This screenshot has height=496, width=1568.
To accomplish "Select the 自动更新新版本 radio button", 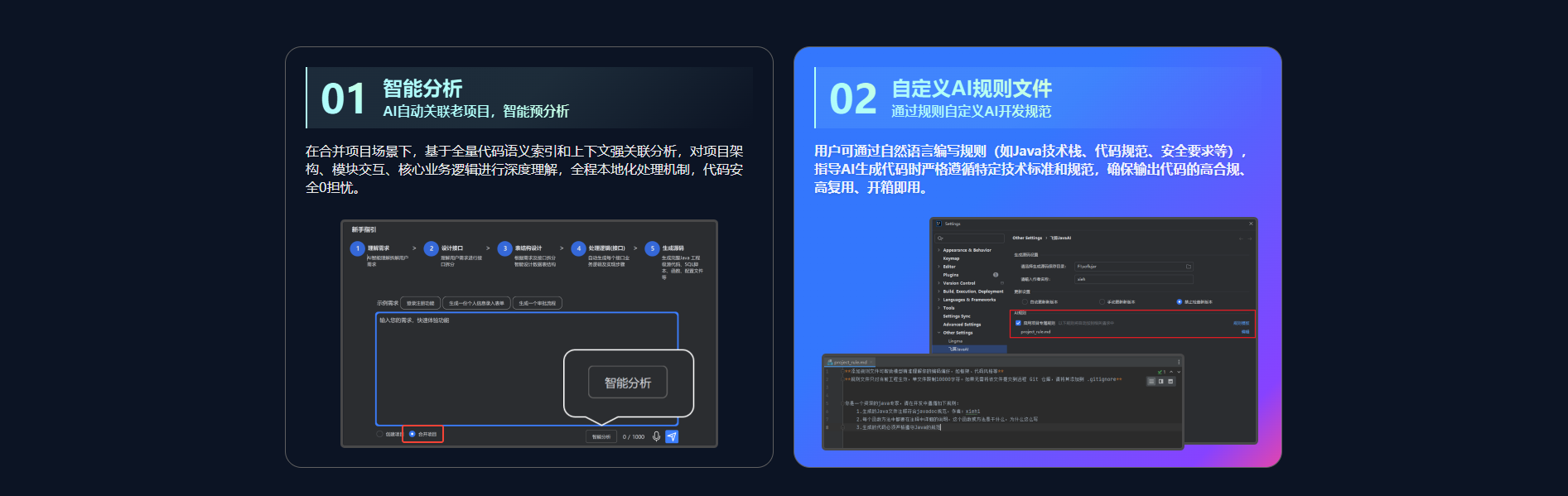I will (x=1025, y=302).
